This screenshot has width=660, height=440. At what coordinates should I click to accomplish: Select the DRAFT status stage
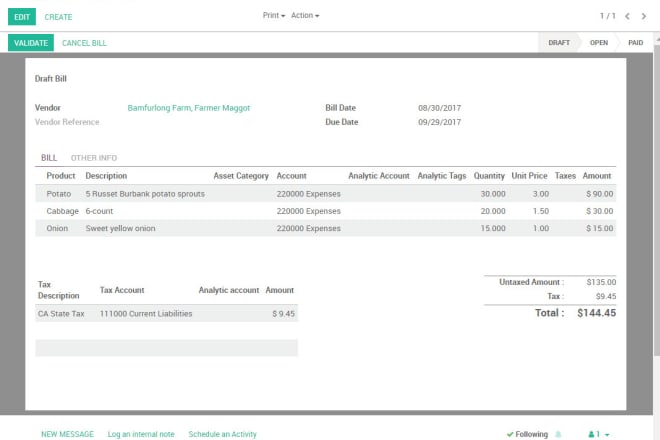click(559, 43)
